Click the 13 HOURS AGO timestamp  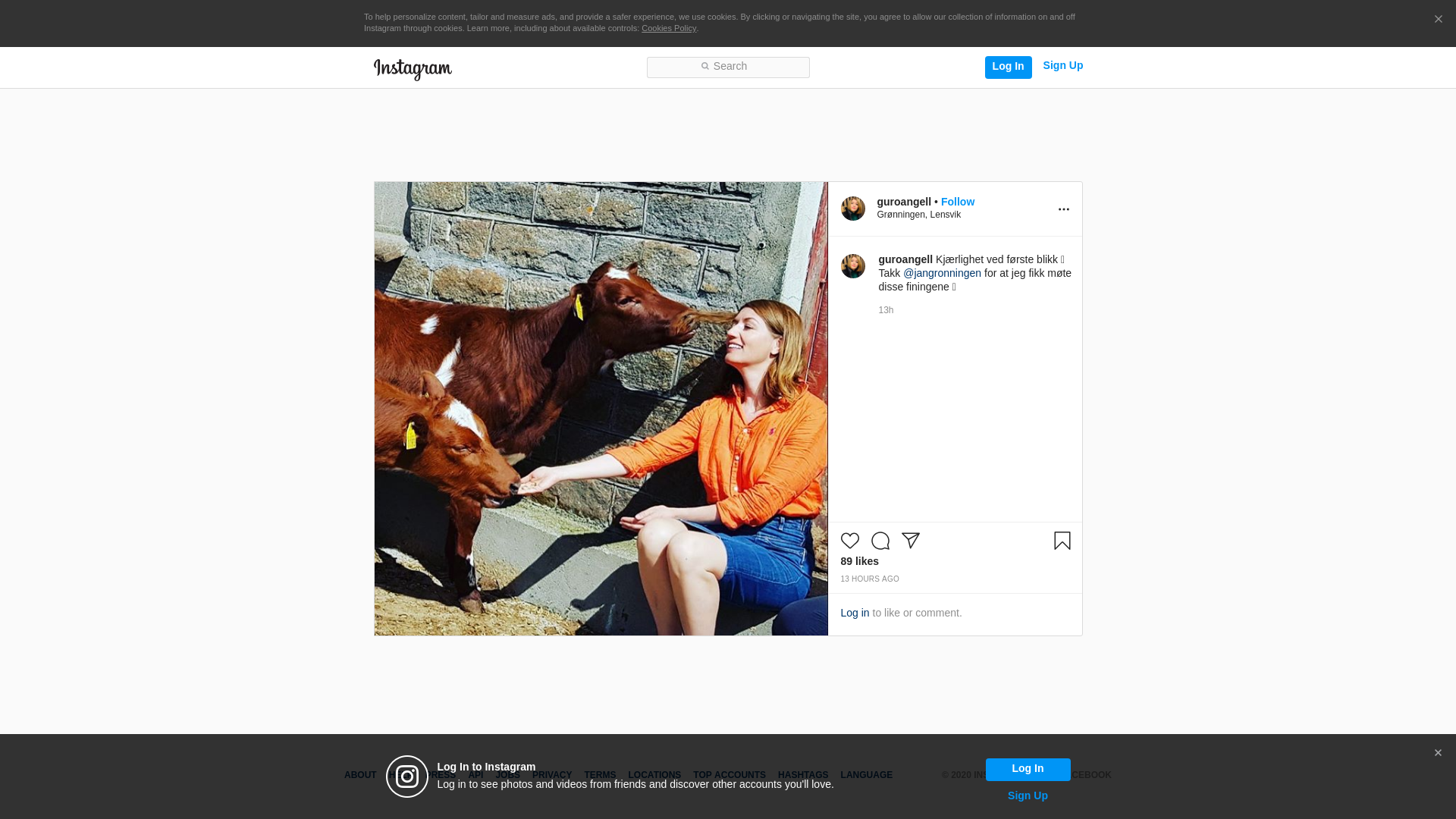(x=870, y=579)
